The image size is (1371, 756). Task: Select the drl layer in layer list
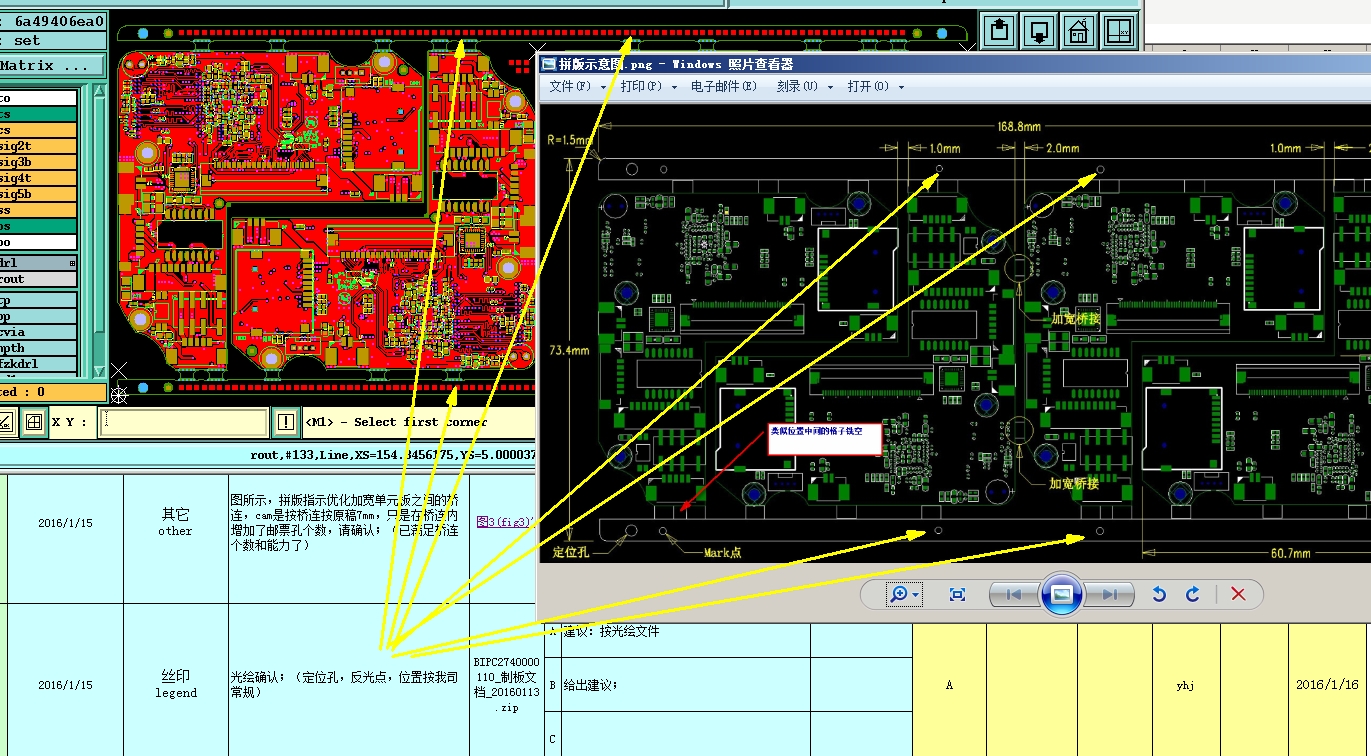[x=38, y=263]
